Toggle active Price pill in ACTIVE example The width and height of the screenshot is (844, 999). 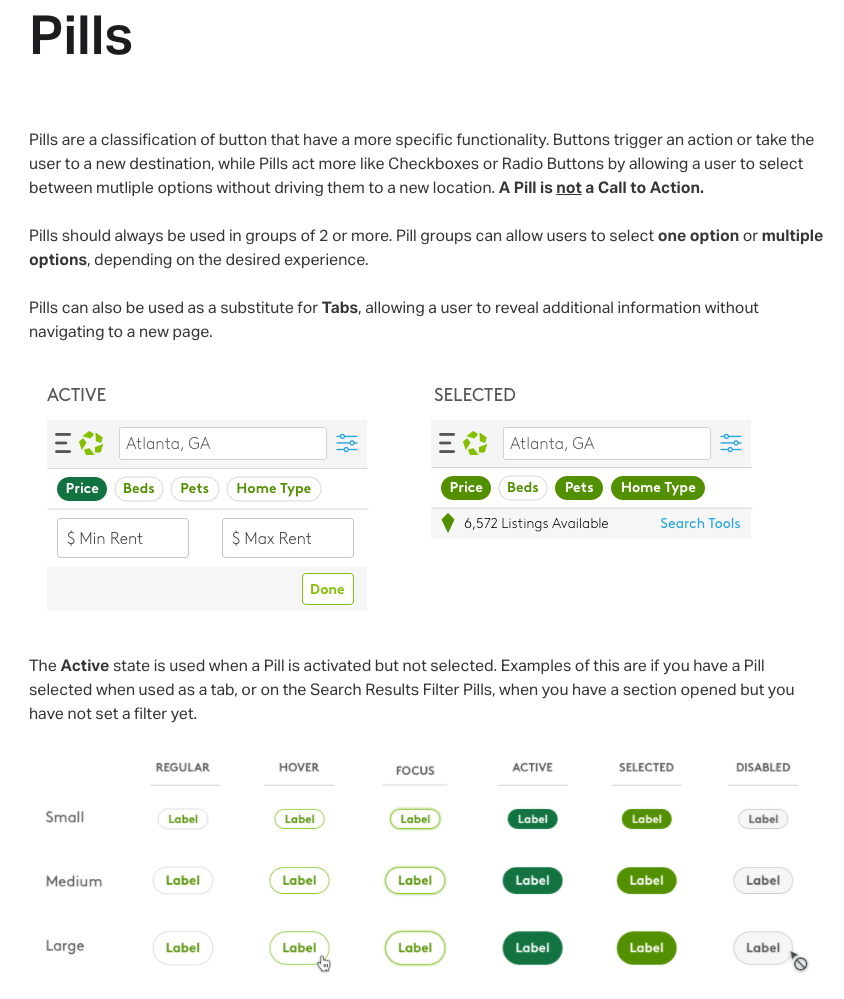click(82, 489)
